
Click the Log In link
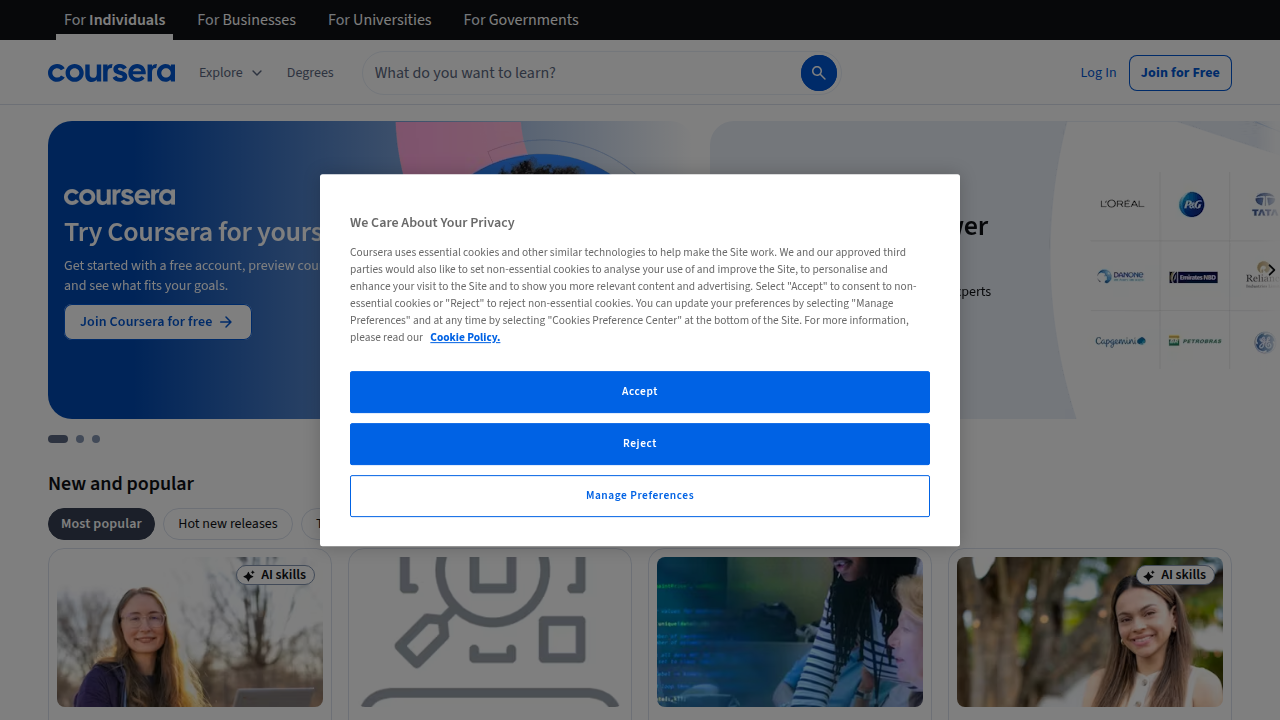pyautogui.click(x=1098, y=73)
